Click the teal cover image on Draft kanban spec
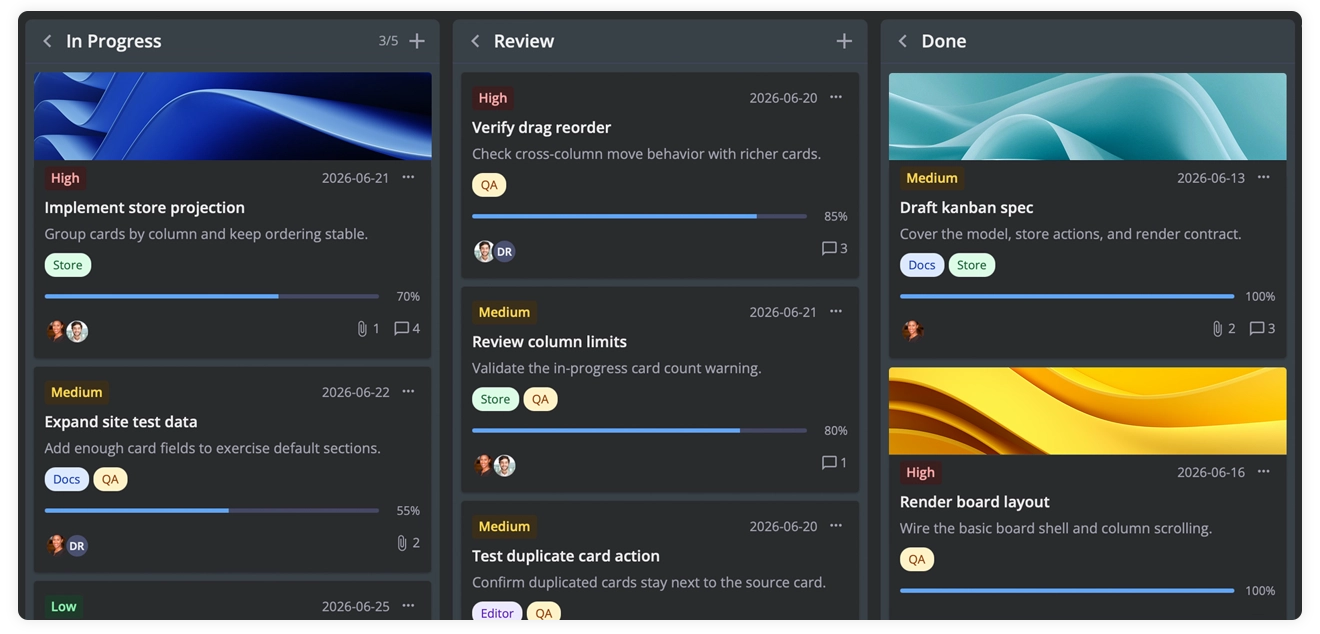The width and height of the screenshot is (1320, 634). click(x=1088, y=116)
